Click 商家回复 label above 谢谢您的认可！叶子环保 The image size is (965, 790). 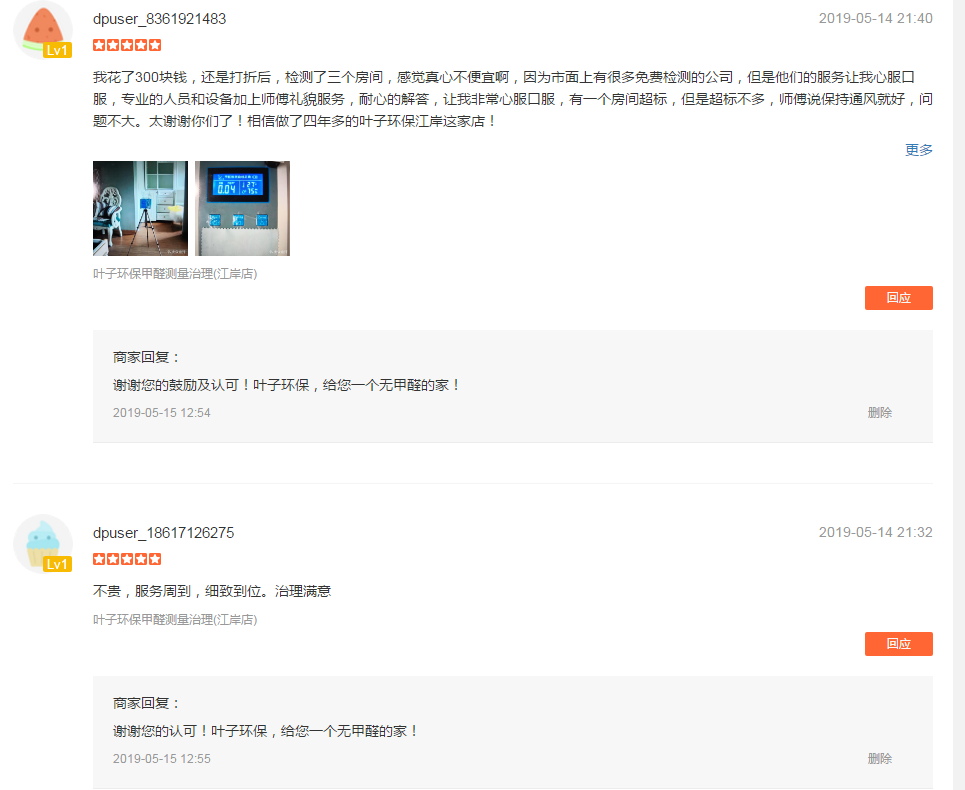click(146, 703)
